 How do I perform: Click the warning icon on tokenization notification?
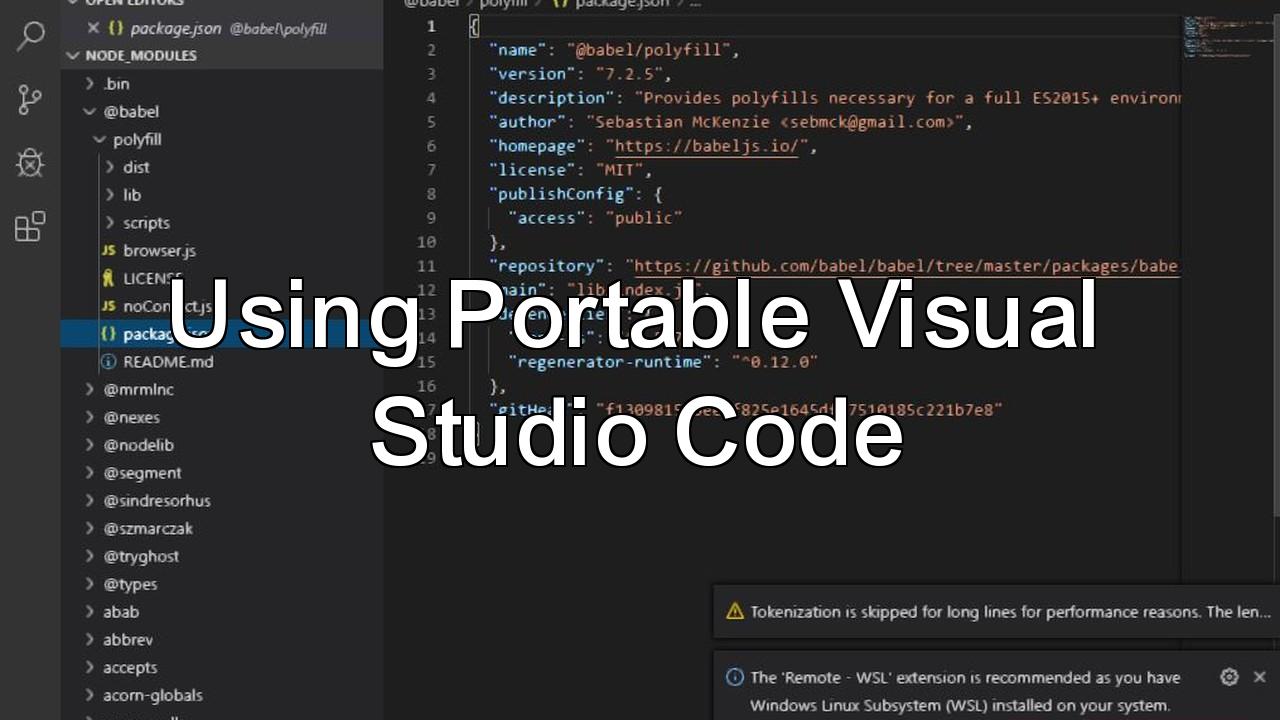pyautogui.click(x=735, y=611)
